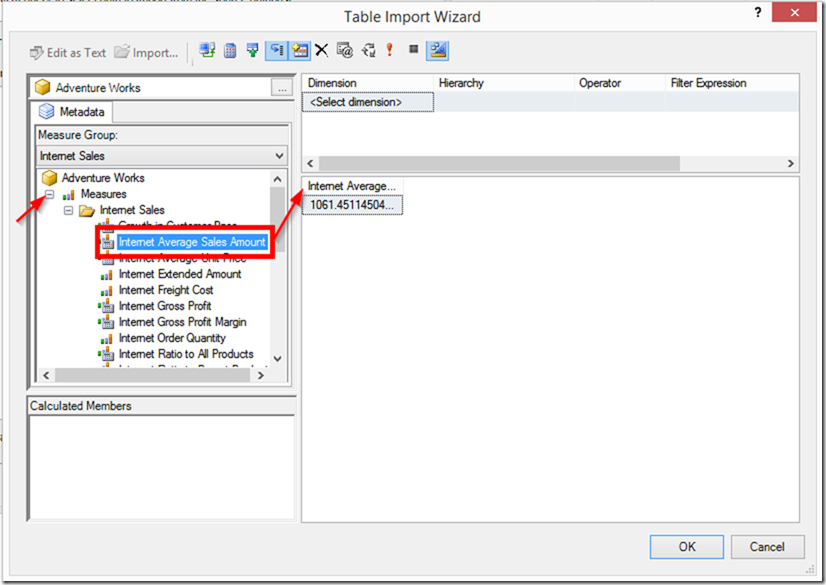Click the Dimension column header
Viewport: 826px width, 585px height.
[x=368, y=83]
